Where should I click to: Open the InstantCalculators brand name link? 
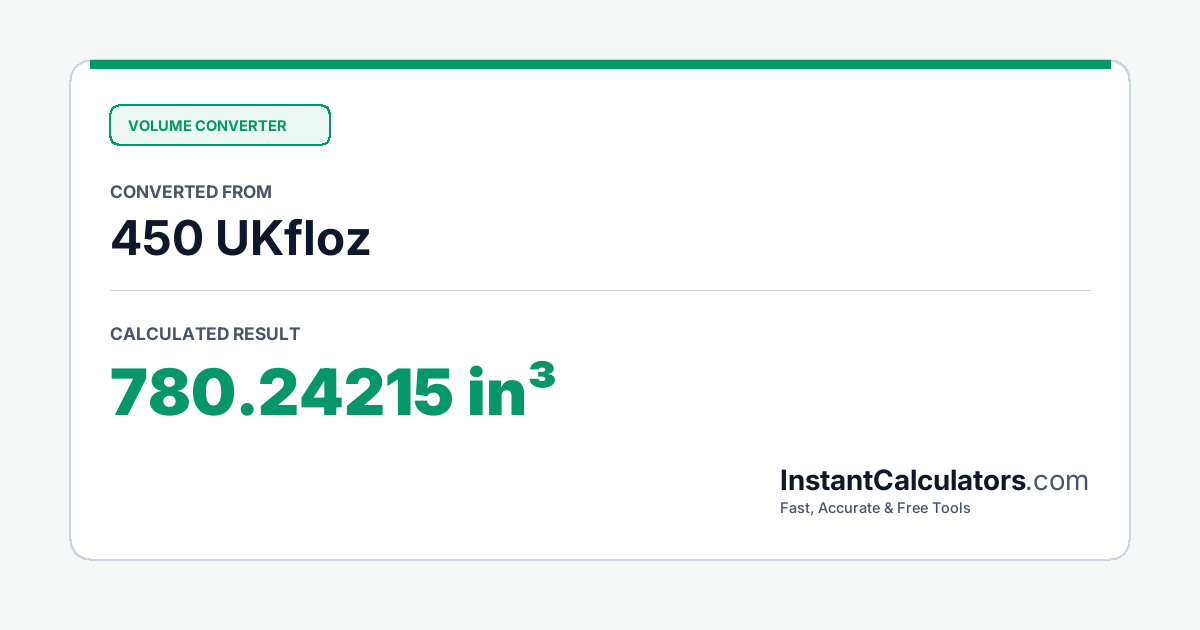903,481
